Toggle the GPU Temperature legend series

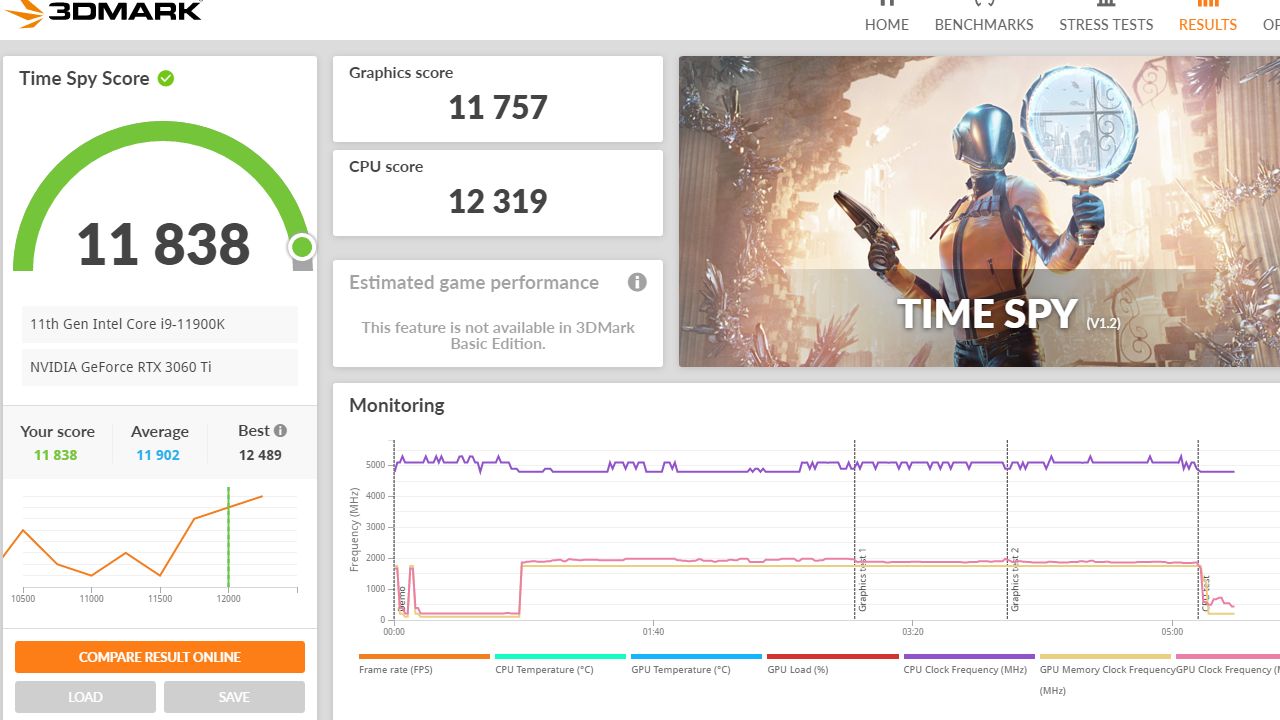(680, 669)
